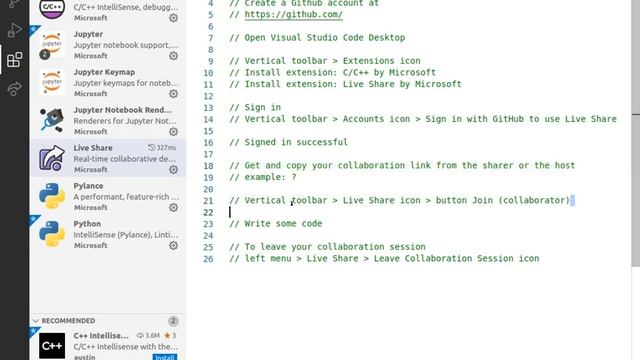
Task: Open the https://github.com/ link
Action: [293, 14]
